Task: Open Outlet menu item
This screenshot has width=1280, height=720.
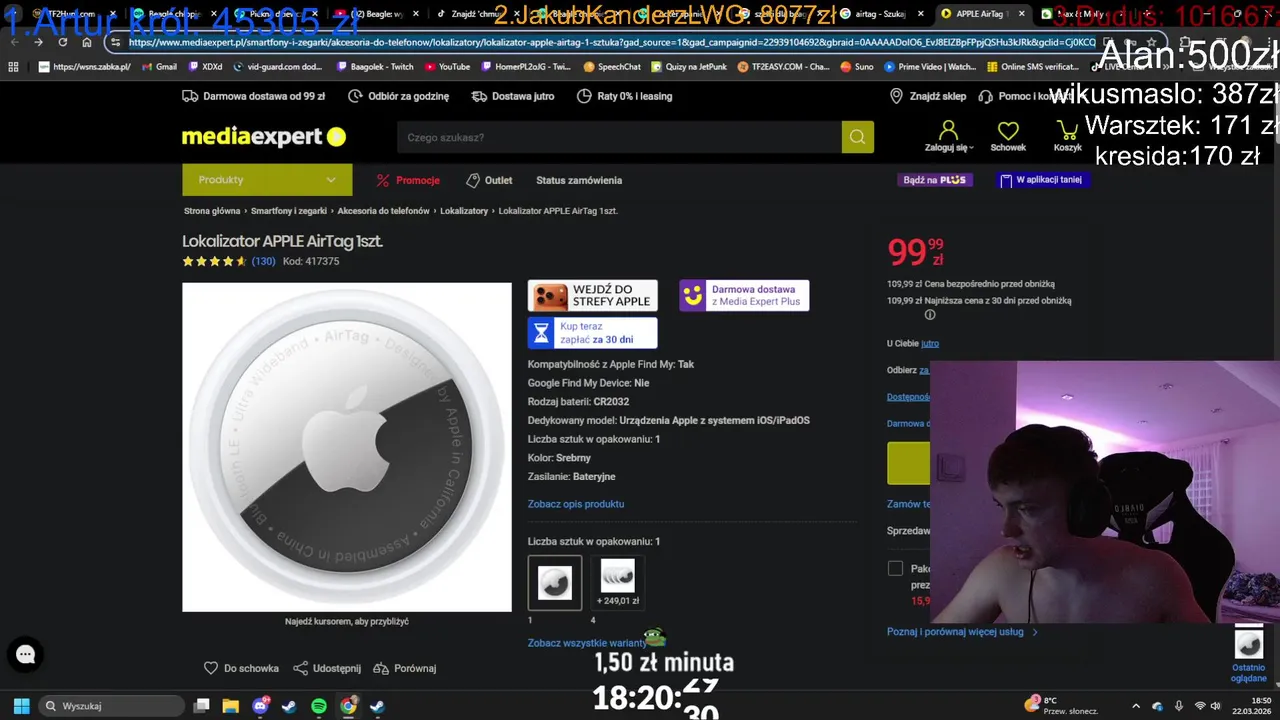Action: 489,180
